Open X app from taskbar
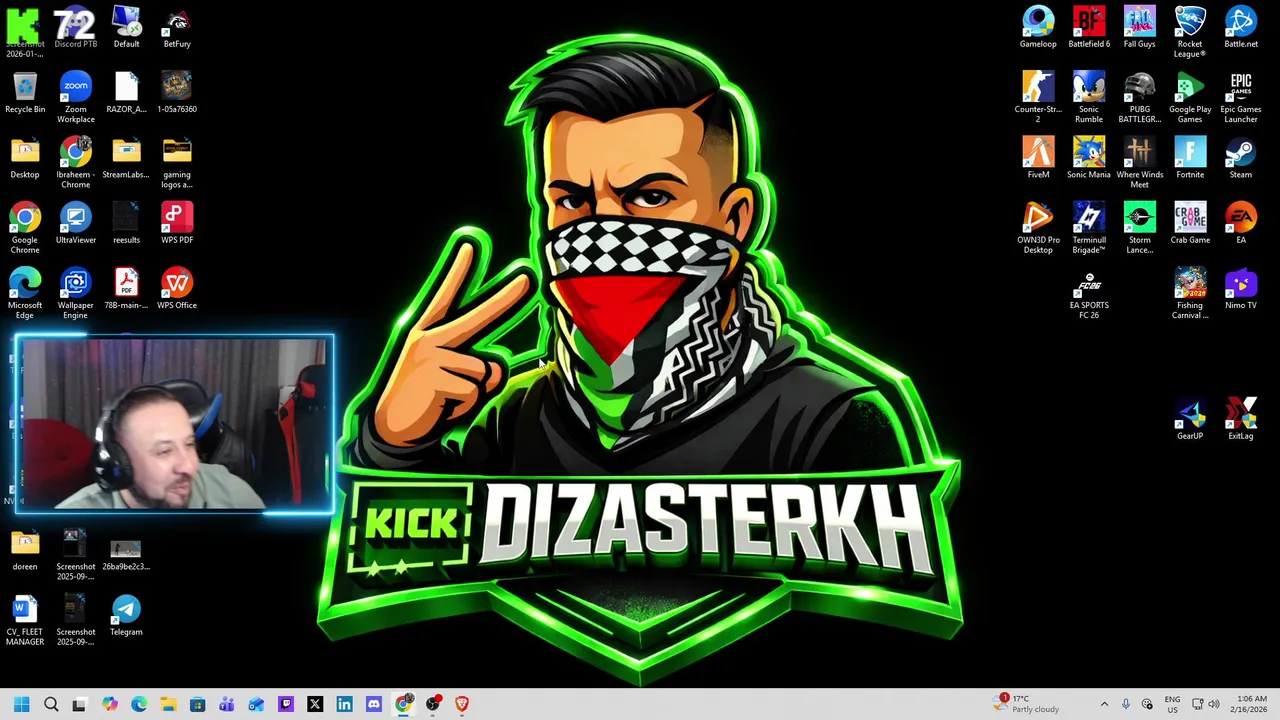 [315, 704]
